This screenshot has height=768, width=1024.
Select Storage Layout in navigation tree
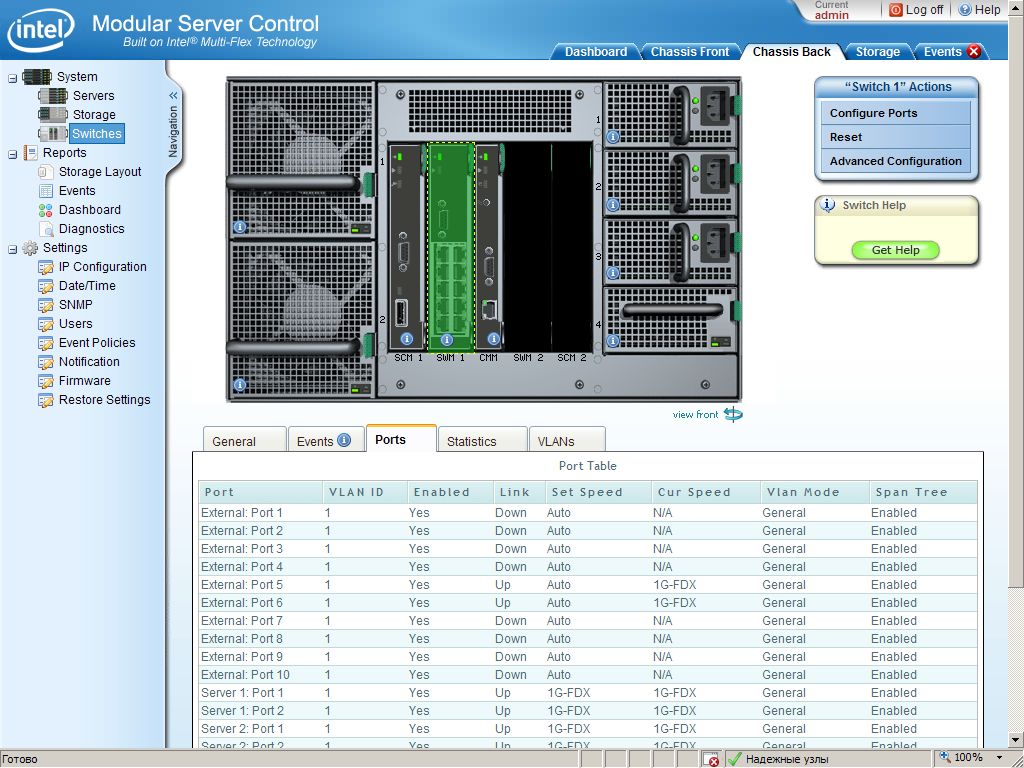[x=100, y=172]
